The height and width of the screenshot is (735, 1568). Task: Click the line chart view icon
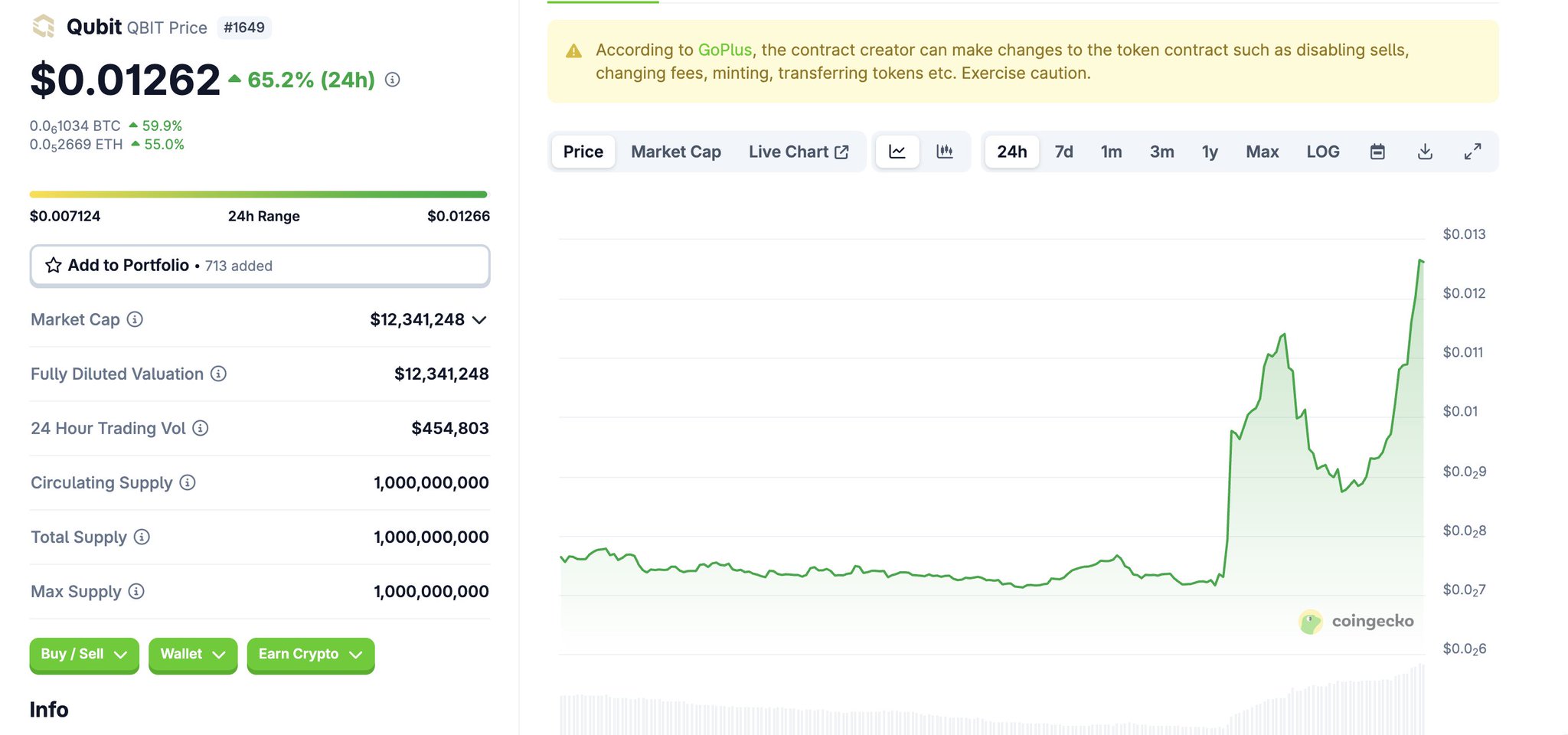pyautogui.click(x=897, y=152)
